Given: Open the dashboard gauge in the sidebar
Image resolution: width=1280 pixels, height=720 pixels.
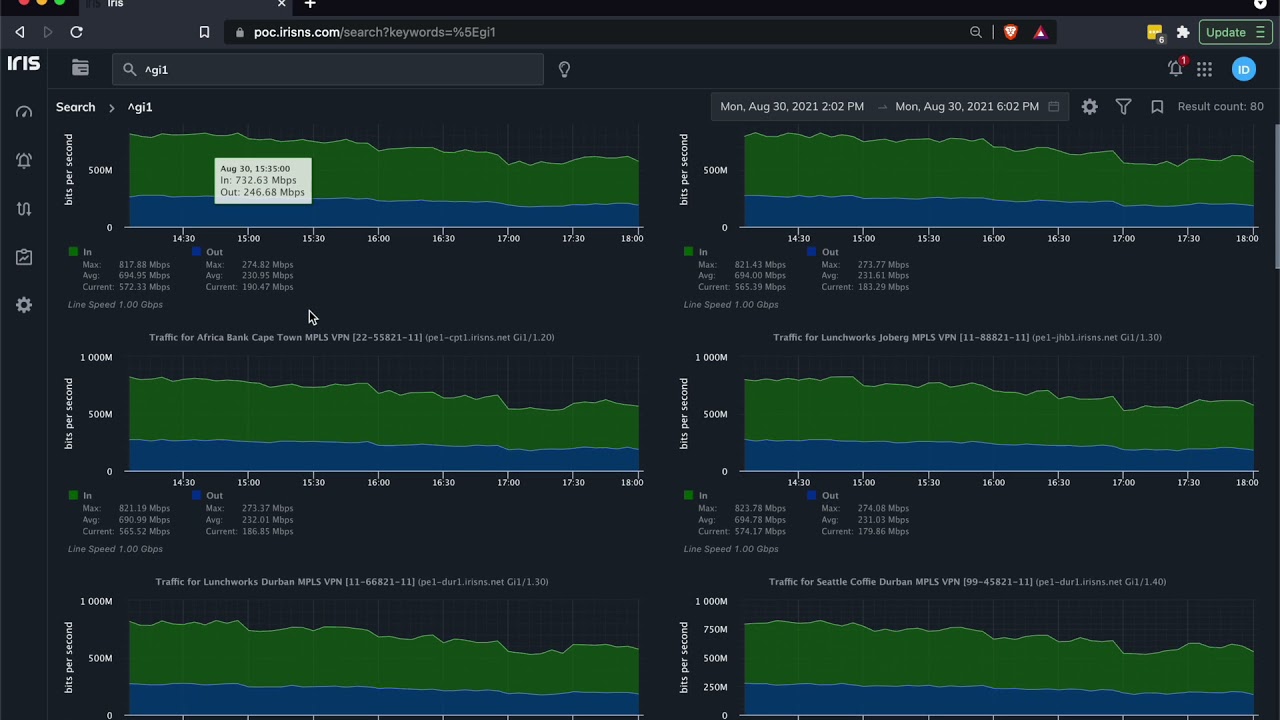Looking at the screenshot, I should pos(24,112).
